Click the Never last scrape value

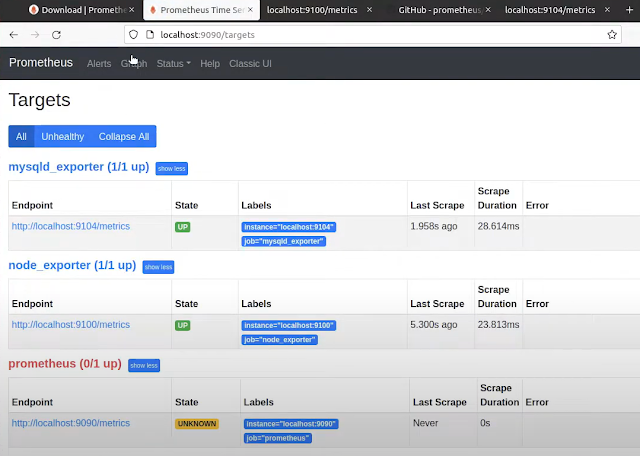tap(425, 423)
